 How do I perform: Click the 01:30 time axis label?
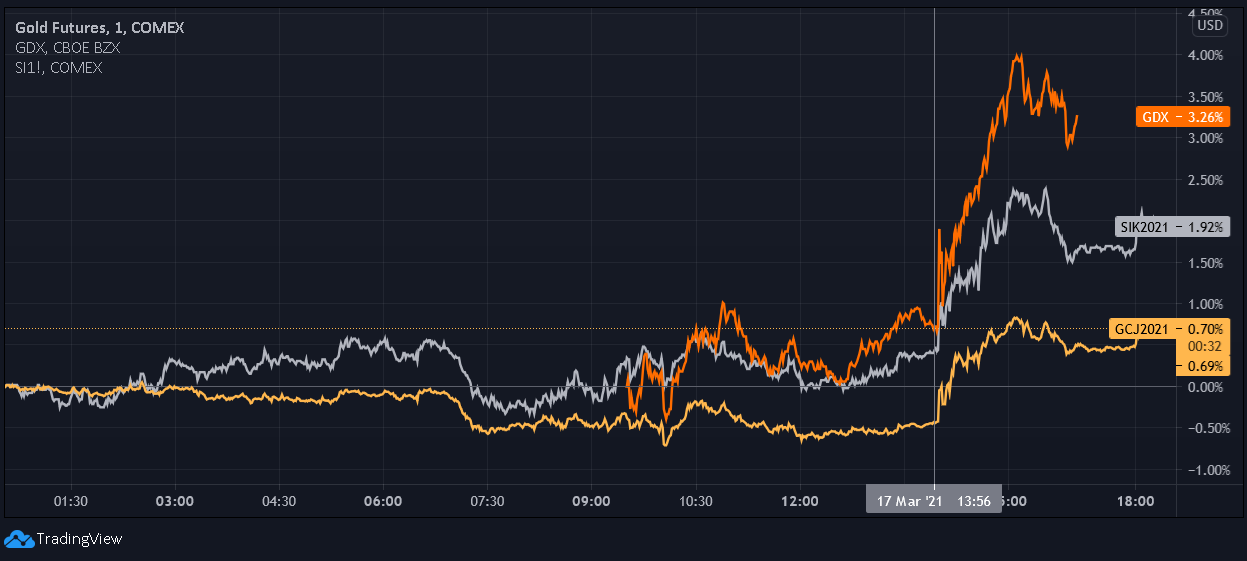70,500
